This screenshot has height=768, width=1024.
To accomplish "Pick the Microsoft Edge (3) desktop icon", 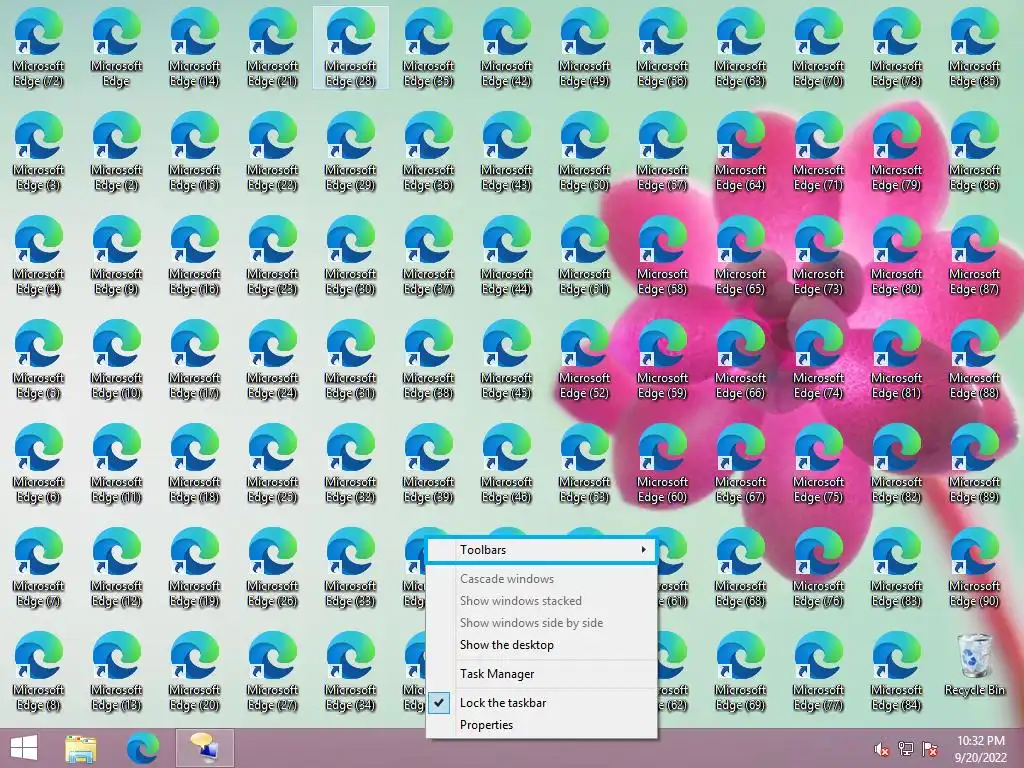I will pos(39,151).
